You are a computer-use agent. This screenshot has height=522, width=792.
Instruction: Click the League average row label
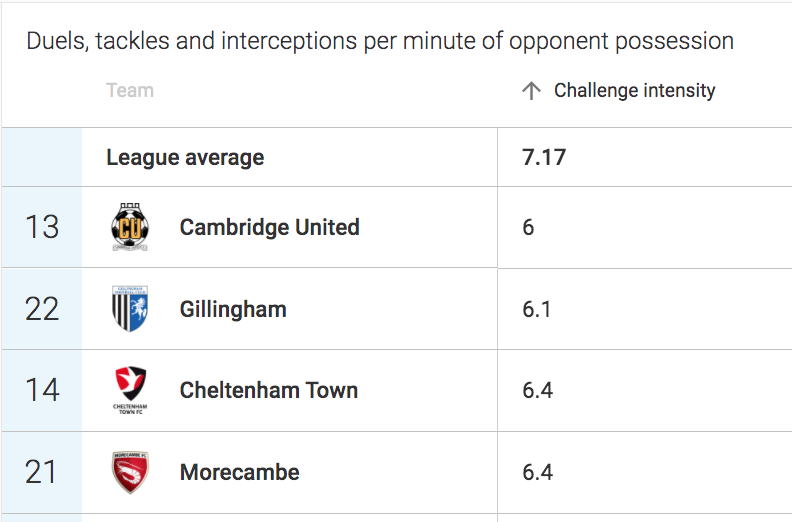[x=185, y=157]
